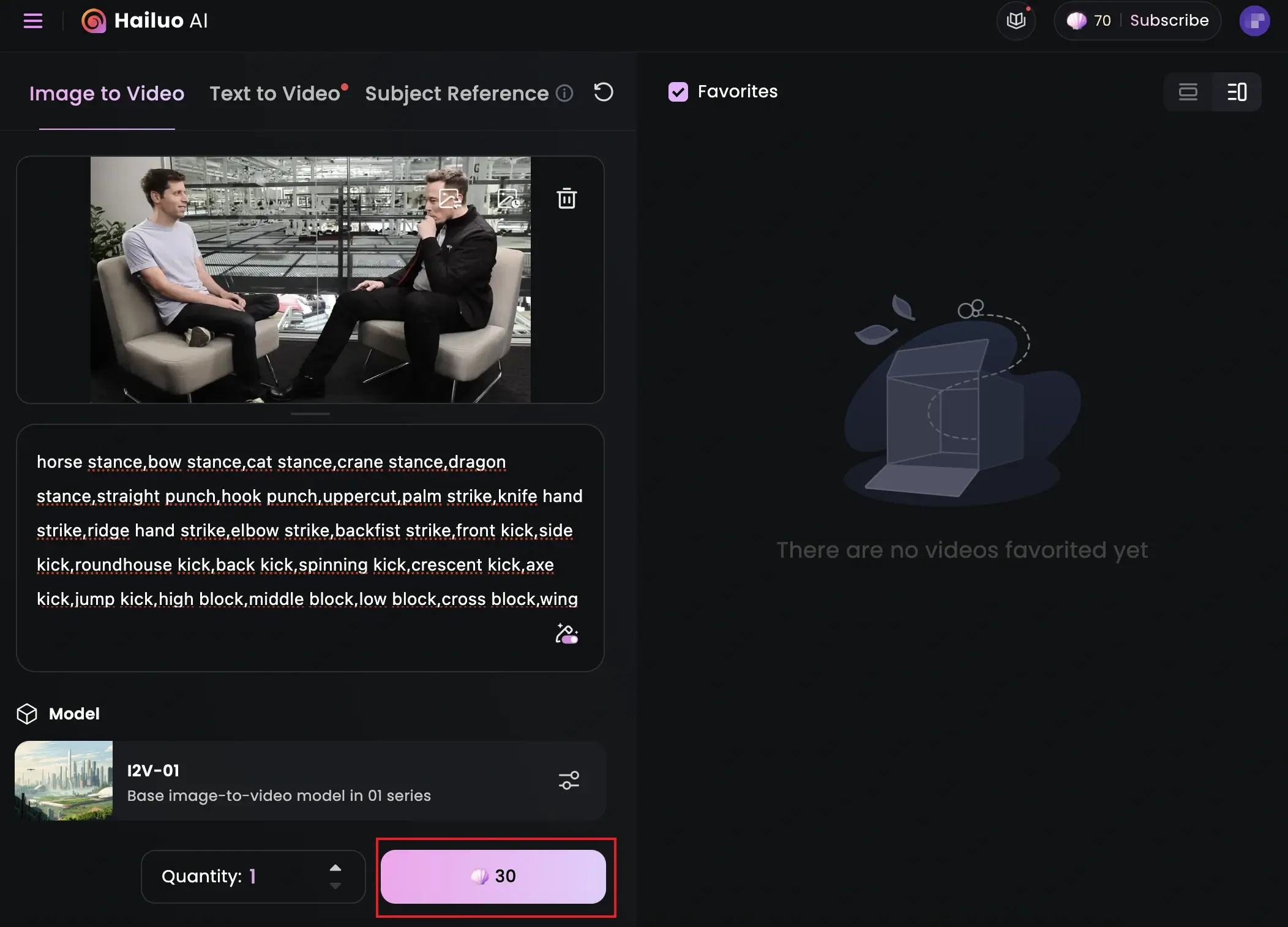
Task: Uncheck the Favorites checkbox
Action: (x=678, y=92)
